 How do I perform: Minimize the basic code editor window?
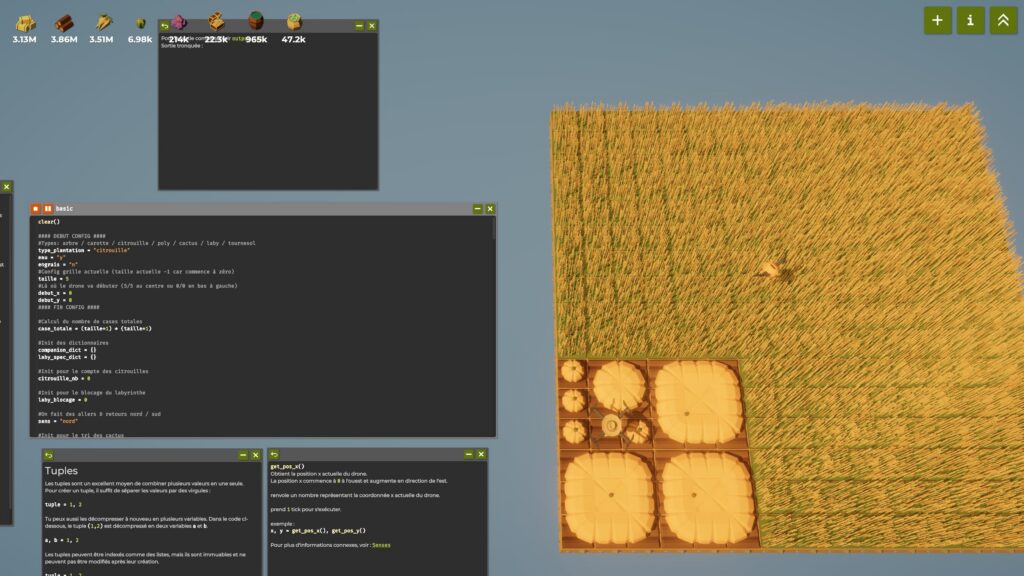[x=477, y=208]
